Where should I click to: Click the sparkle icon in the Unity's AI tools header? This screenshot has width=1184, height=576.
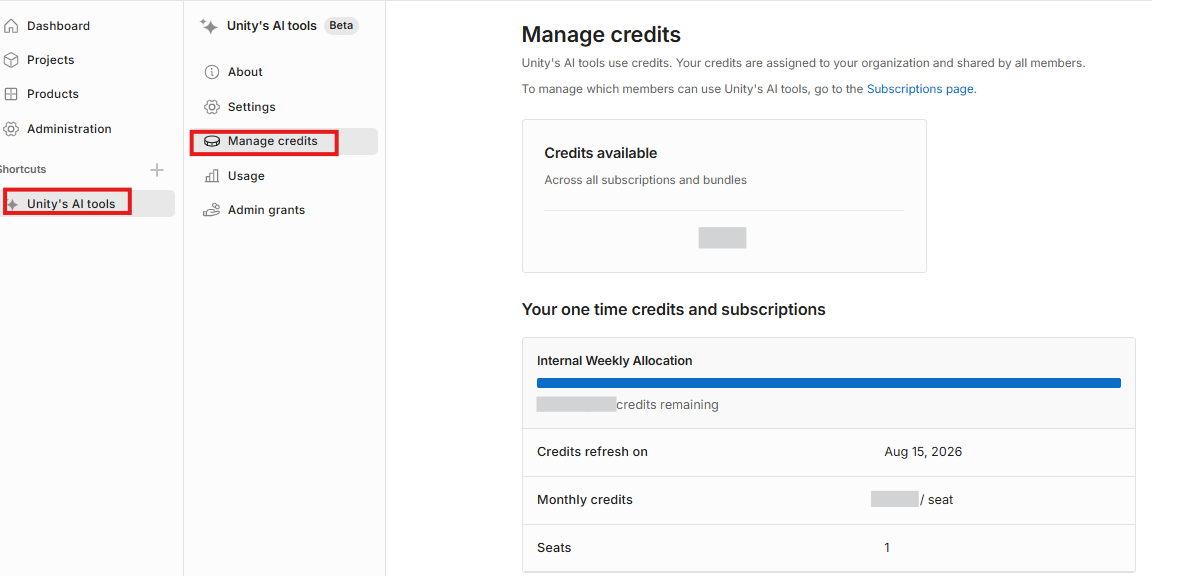[x=208, y=26]
